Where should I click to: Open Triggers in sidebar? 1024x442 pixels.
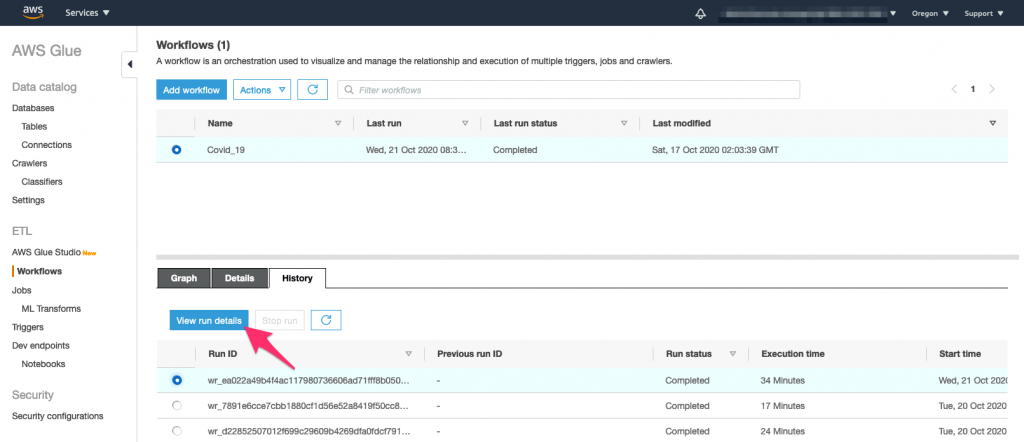click(27, 327)
